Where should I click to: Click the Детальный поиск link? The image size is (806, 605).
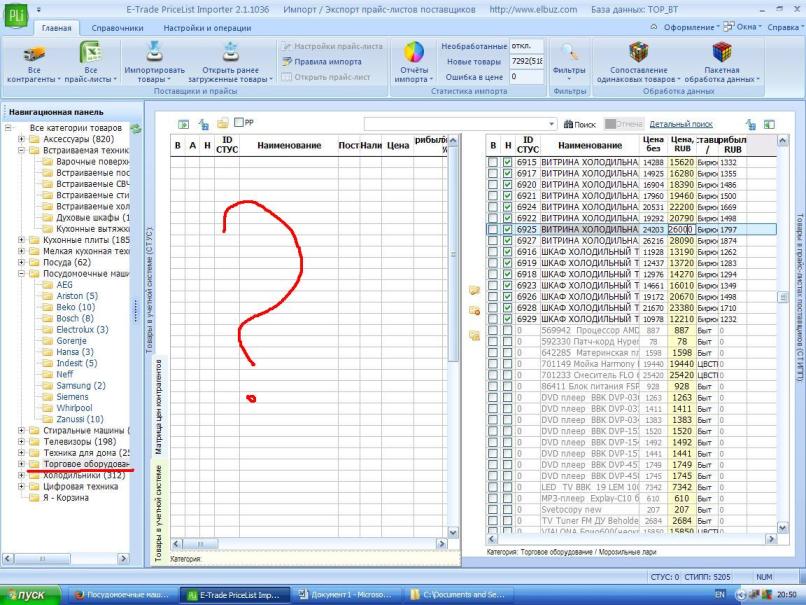681,124
